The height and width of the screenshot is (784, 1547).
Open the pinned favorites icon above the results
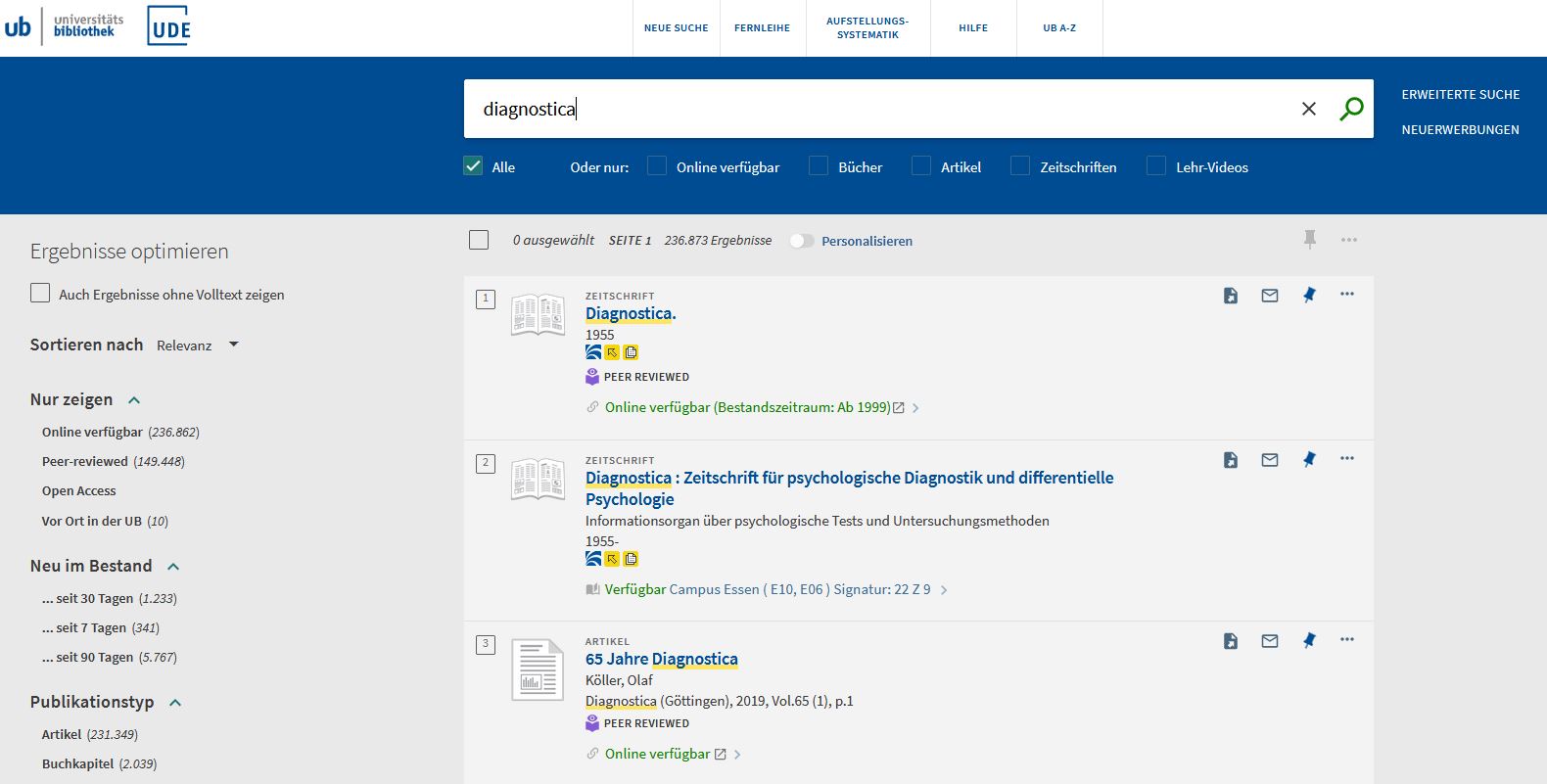(1310, 240)
